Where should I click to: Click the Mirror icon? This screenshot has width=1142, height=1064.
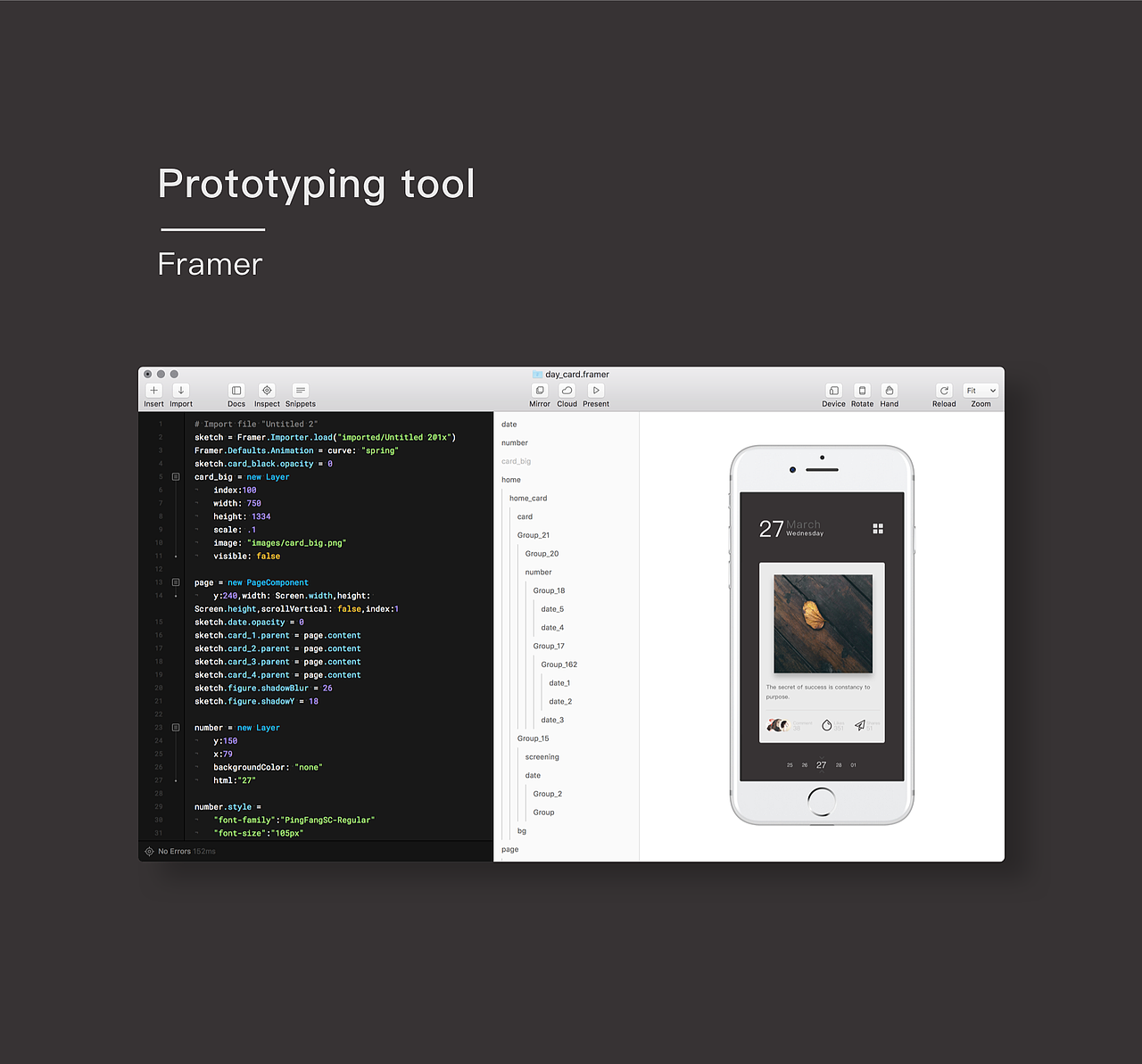coord(540,391)
